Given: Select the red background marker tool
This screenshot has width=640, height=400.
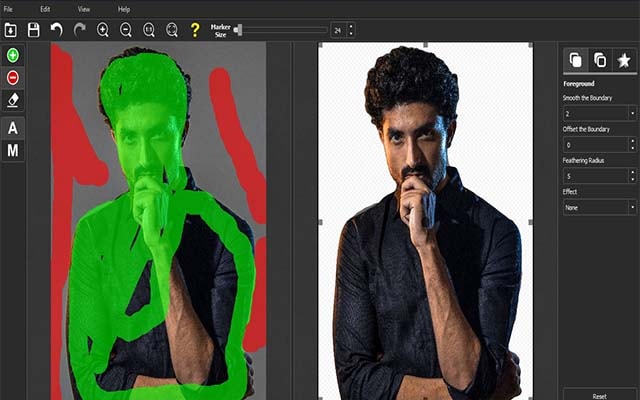Looking at the screenshot, I should coord(13,78).
